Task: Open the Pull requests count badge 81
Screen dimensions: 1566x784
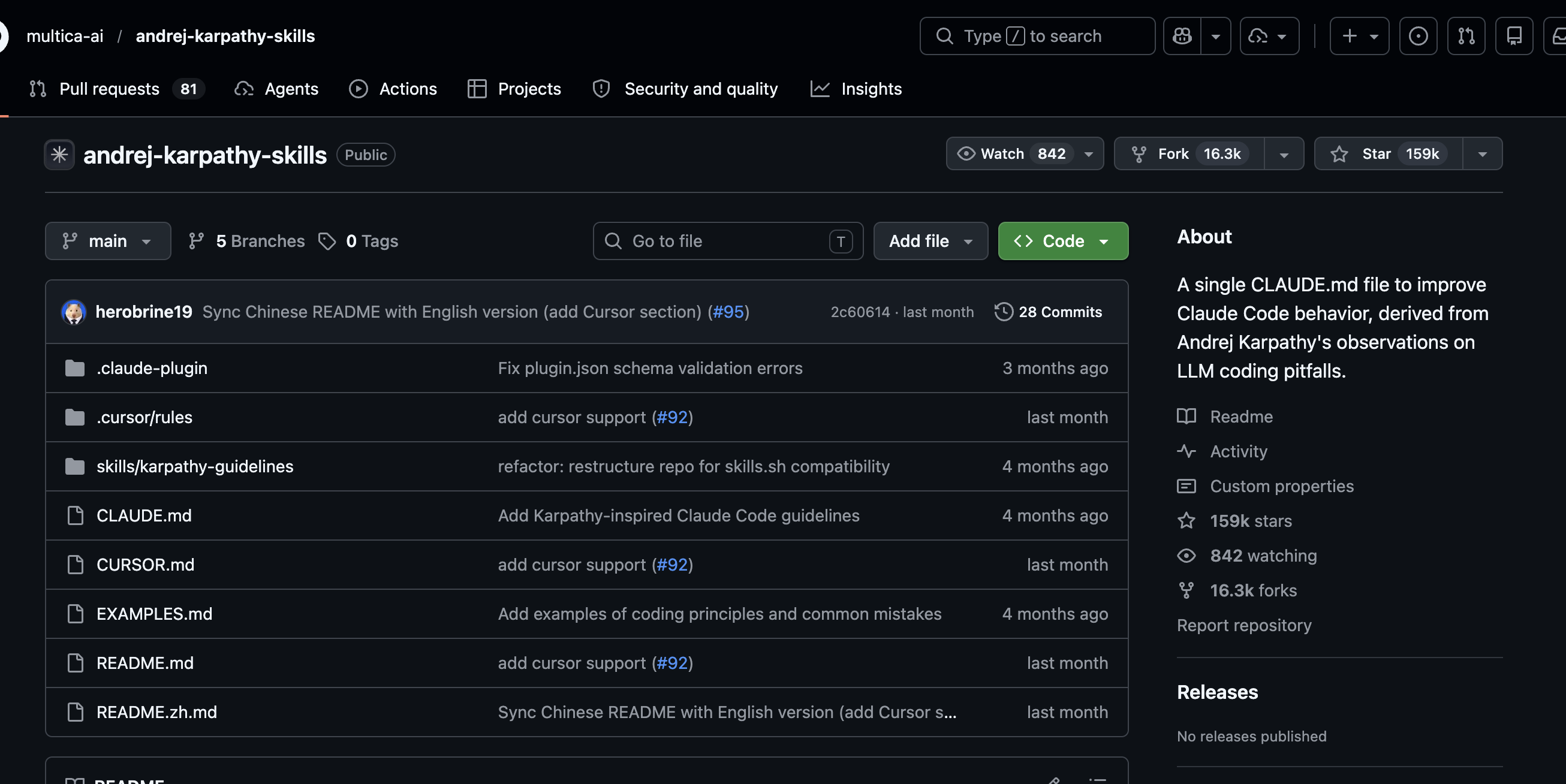Action: click(188, 89)
